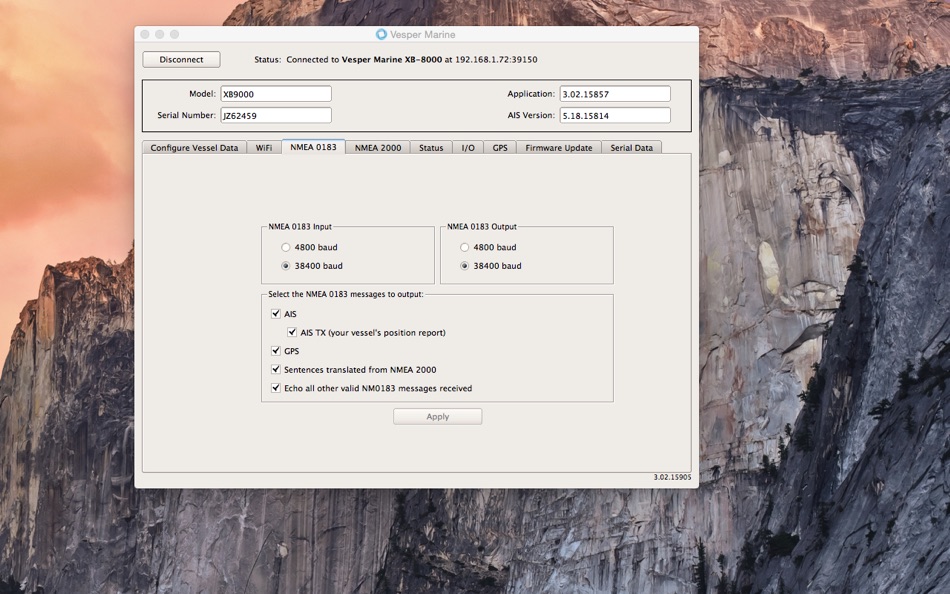Disable the GPS messages checkbox
The height and width of the screenshot is (594, 950).
[276, 350]
